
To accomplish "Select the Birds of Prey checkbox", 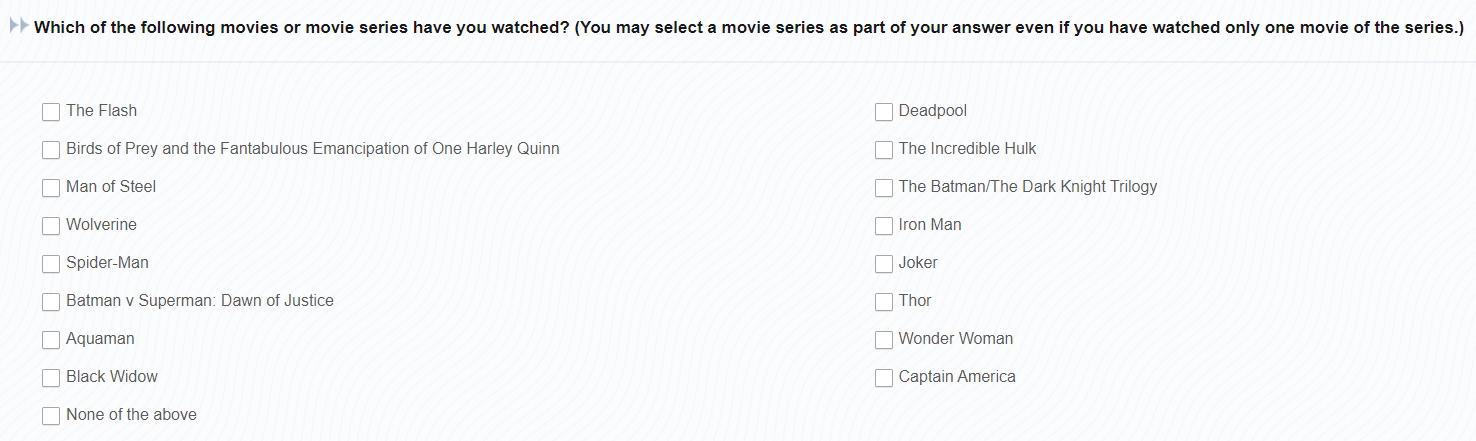I will (x=51, y=150).
